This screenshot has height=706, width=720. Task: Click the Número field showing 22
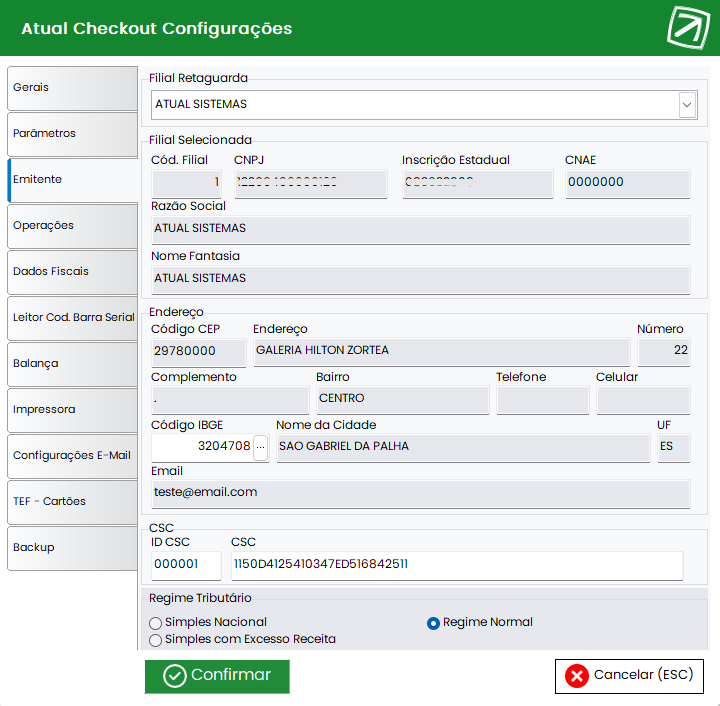point(664,352)
